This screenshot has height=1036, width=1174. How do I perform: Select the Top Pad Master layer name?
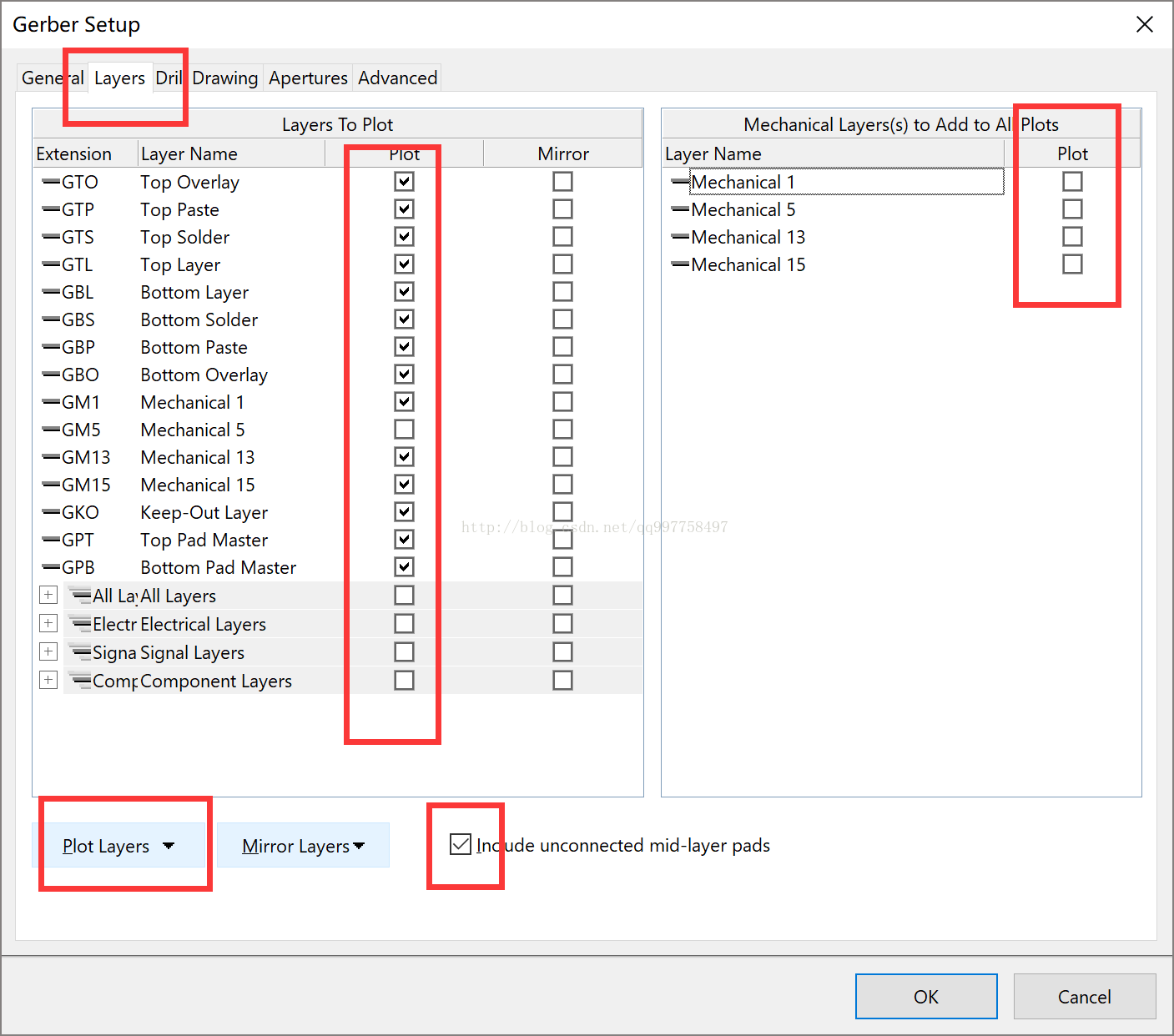(204, 540)
